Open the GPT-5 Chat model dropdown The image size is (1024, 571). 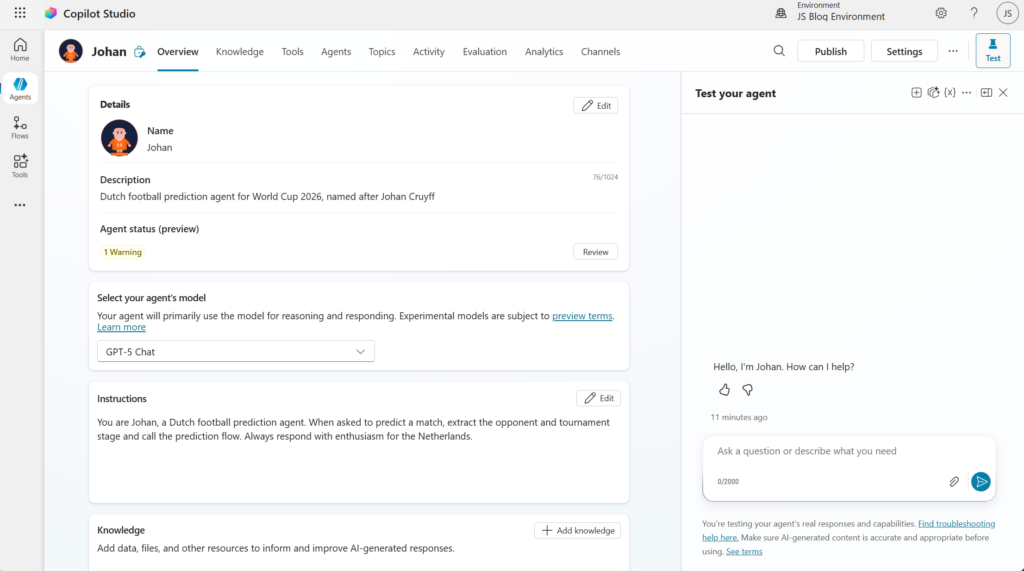pyautogui.click(x=236, y=351)
